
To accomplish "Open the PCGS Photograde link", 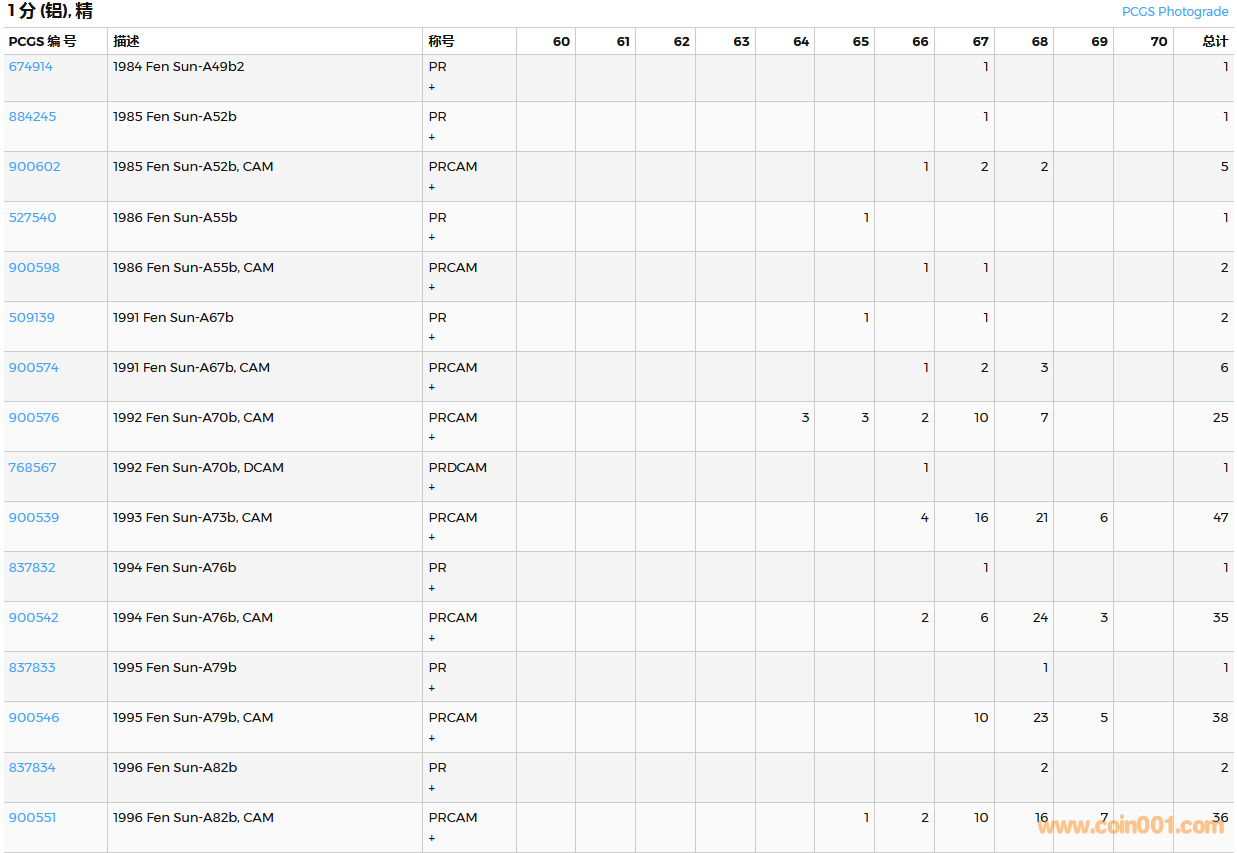I will [1174, 12].
